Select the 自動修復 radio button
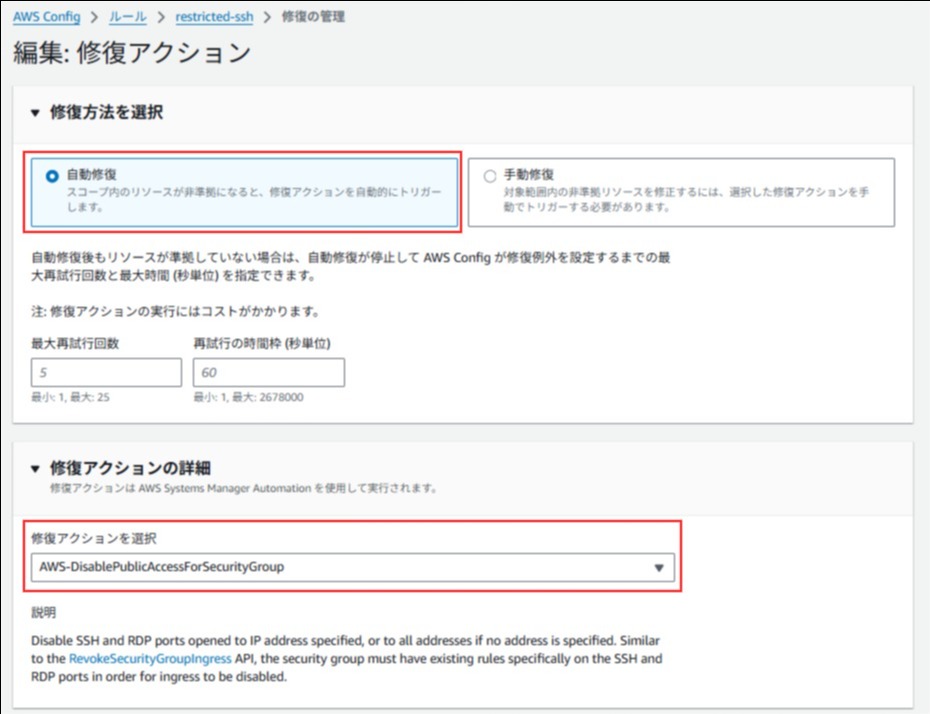The height and width of the screenshot is (714, 930). click(x=52, y=176)
